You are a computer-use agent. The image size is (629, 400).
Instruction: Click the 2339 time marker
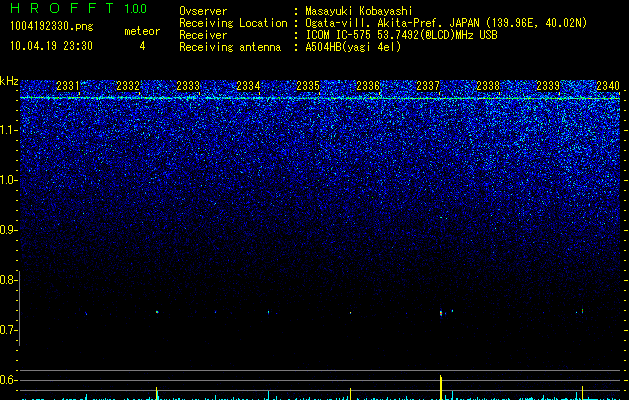[548, 86]
